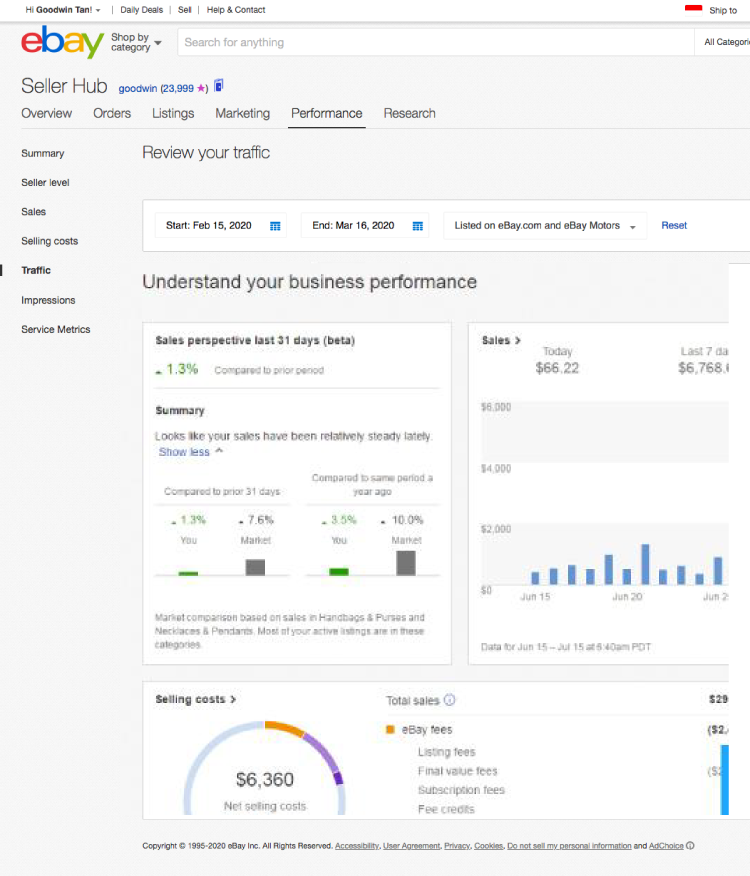This screenshot has height=876, width=750.
Task: Switch to the Marketing tab
Action: (243, 113)
